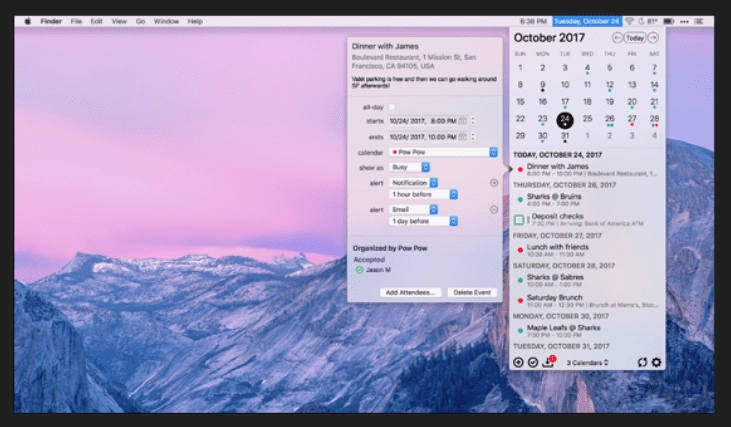Check off the Deposit checks reminder
731x427 pixels.
pyautogui.click(x=518, y=220)
